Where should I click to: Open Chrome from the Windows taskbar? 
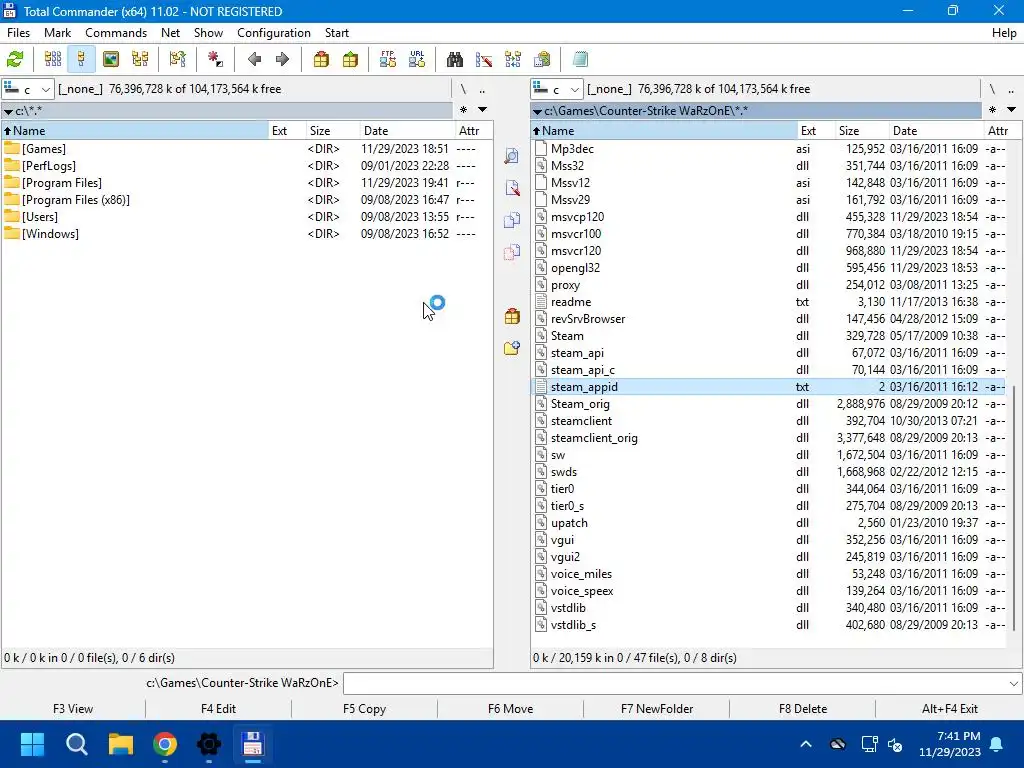(x=165, y=744)
